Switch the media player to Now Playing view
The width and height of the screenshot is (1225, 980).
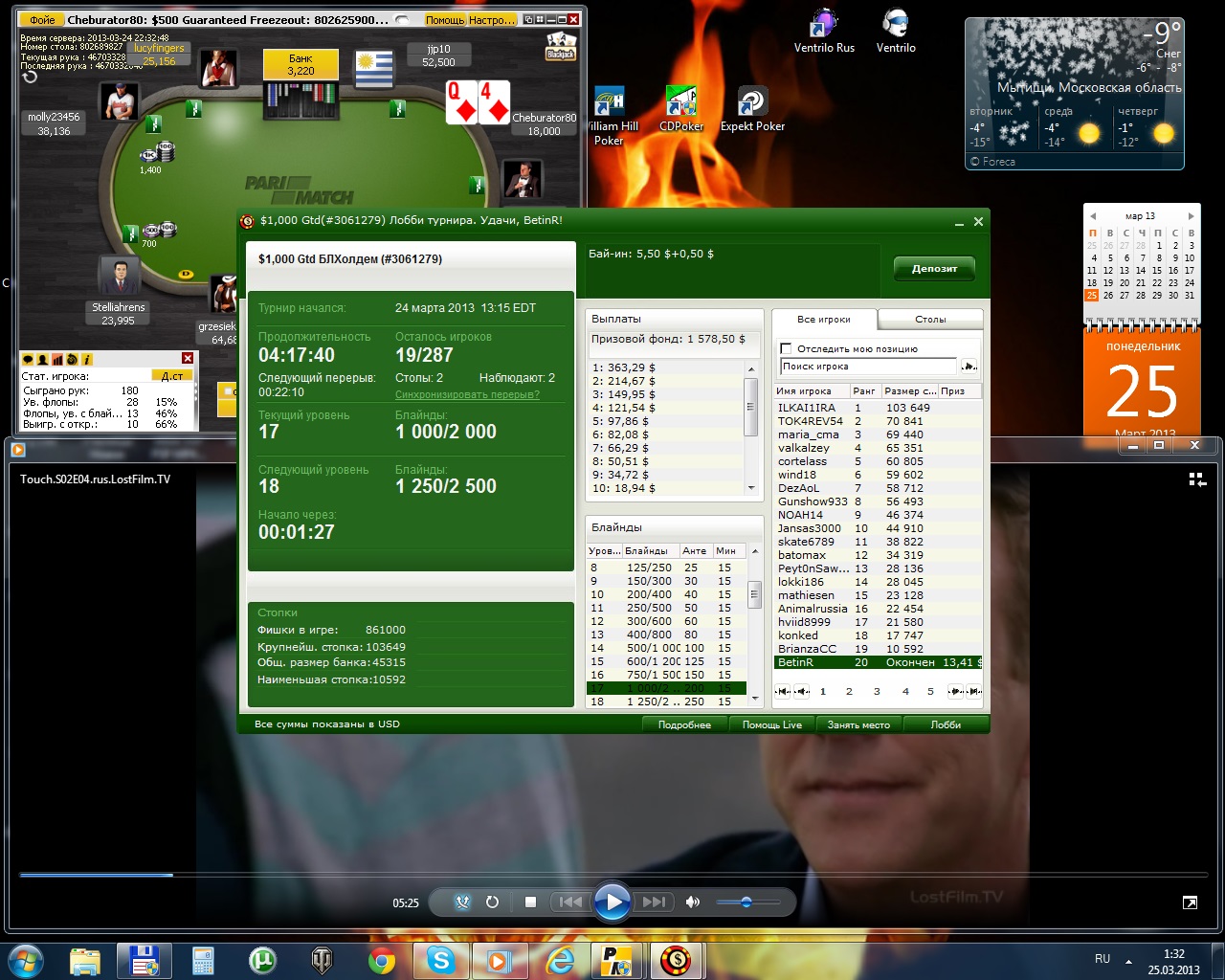(1190, 902)
